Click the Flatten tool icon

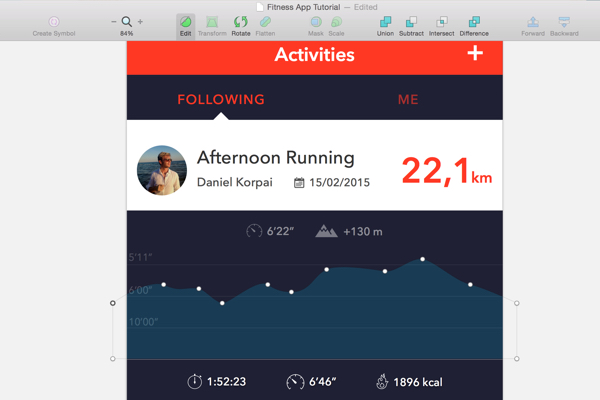point(265,22)
